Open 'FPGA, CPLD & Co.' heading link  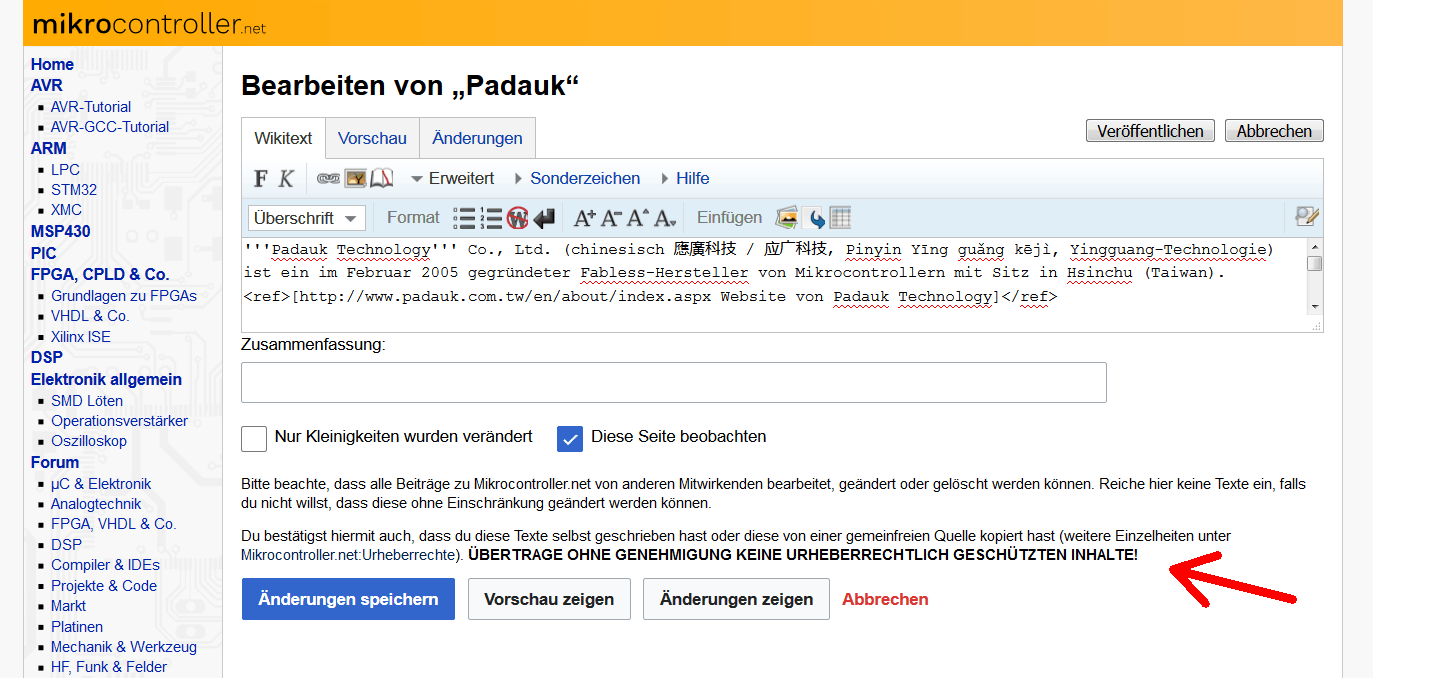tap(100, 274)
